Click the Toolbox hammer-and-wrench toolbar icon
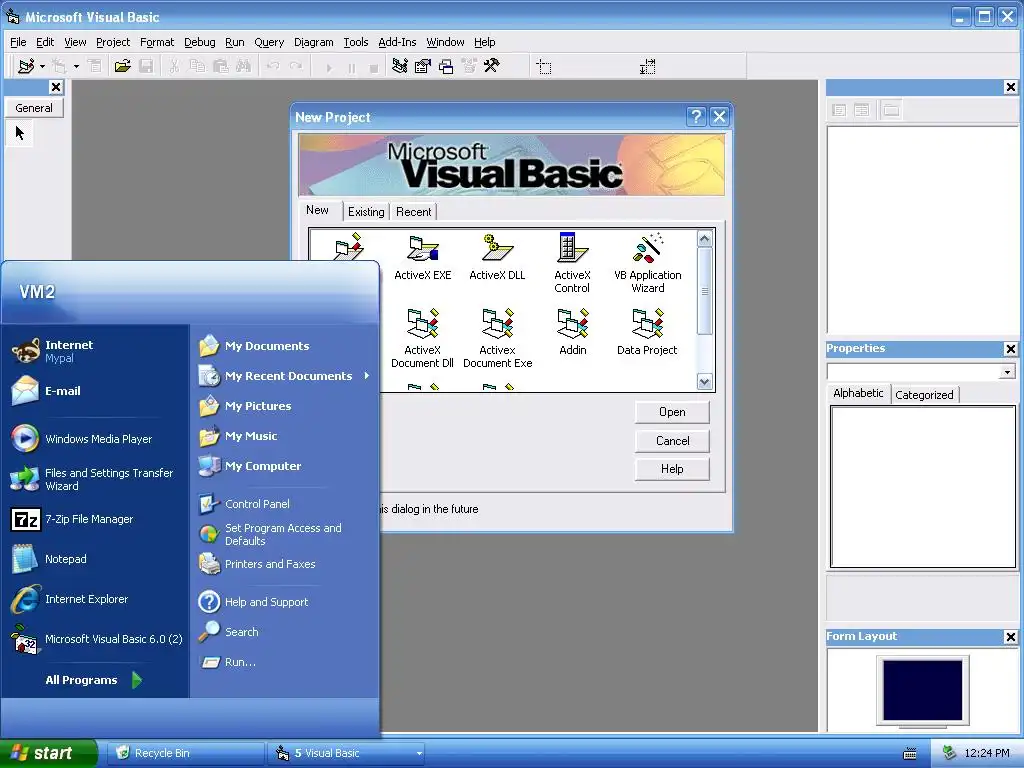 pyautogui.click(x=492, y=66)
